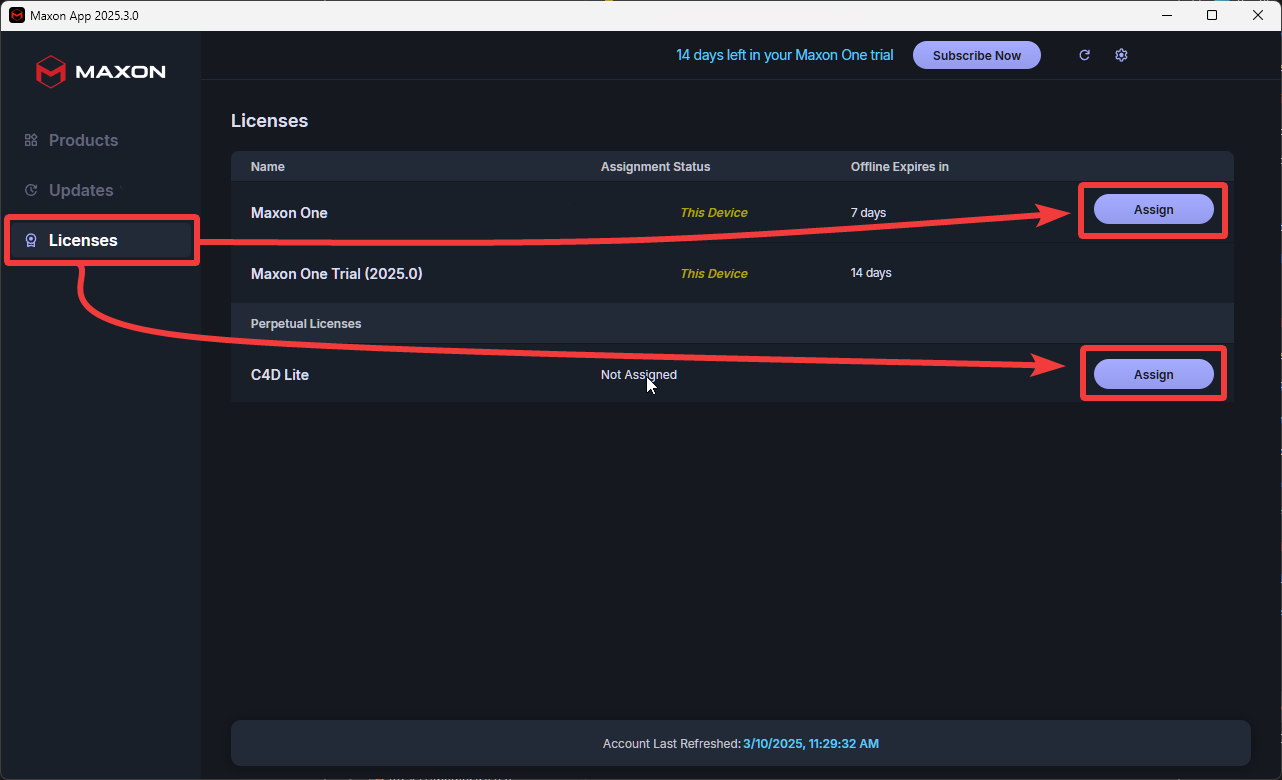The height and width of the screenshot is (780, 1282).
Task: Click the account last refreshed timestamp
Action: [x=811, y=744]
